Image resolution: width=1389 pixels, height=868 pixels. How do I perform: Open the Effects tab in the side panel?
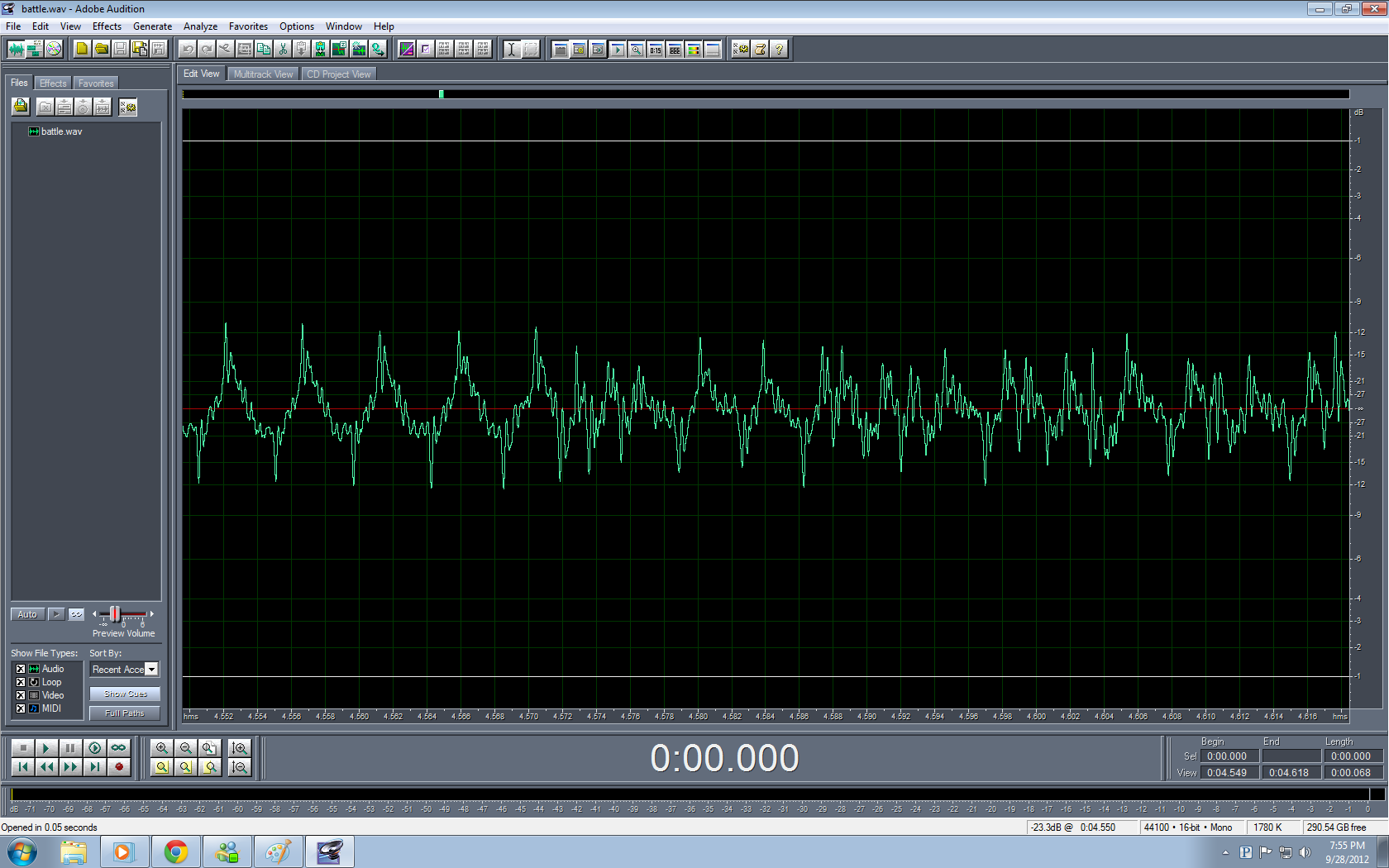click(x=53, y=83)
